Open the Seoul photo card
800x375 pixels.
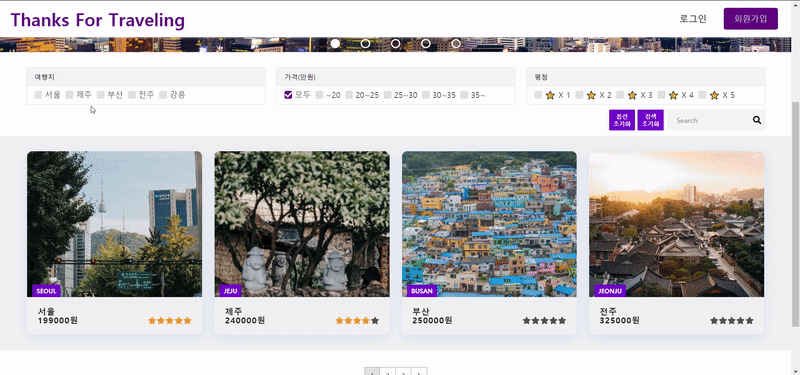pos(114,224)
